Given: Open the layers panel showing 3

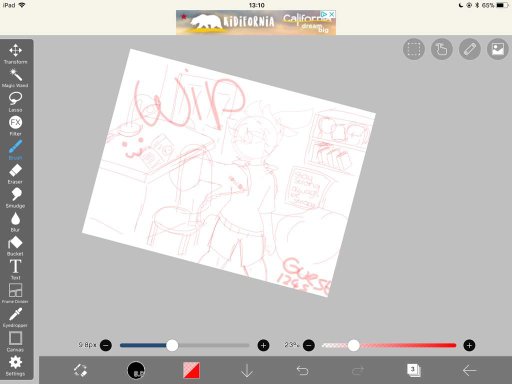Looking at the screenshot, I should (x=414, y=370).
